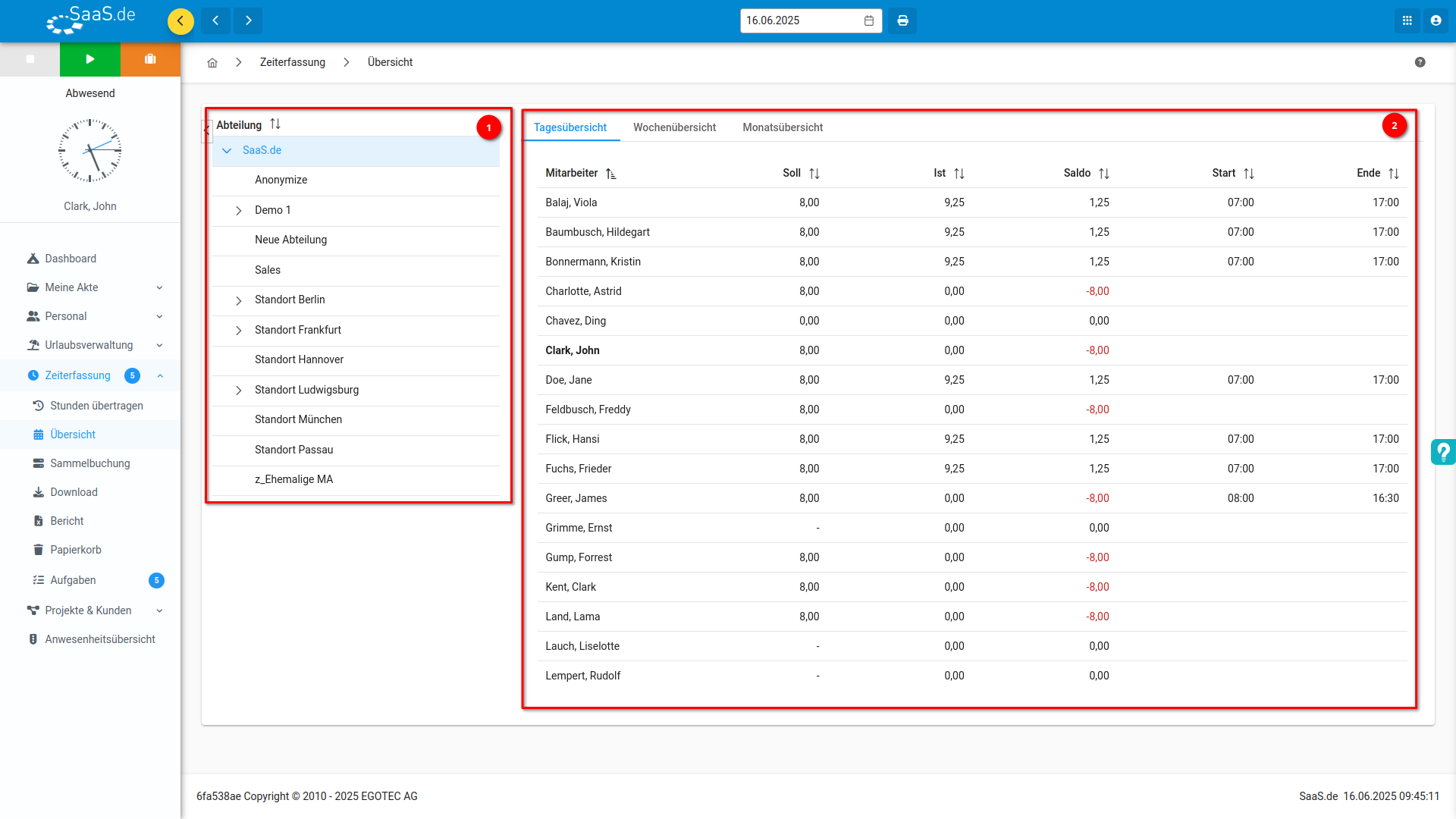Collapse the SaaS.de tree node
The width and height of the screenshot is (1456, 819).
tap(227, 151)
